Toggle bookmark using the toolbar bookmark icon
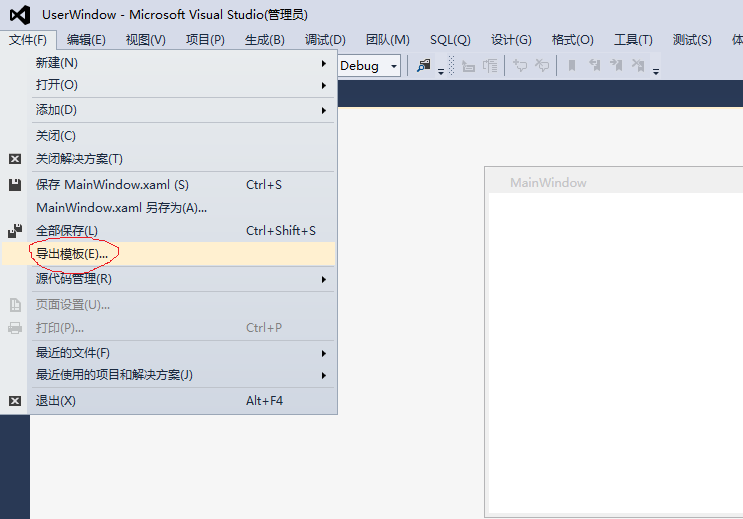Image resolution: width=743 pixels, height=519 pixels. pyautogui.click(x=572, y=65)
